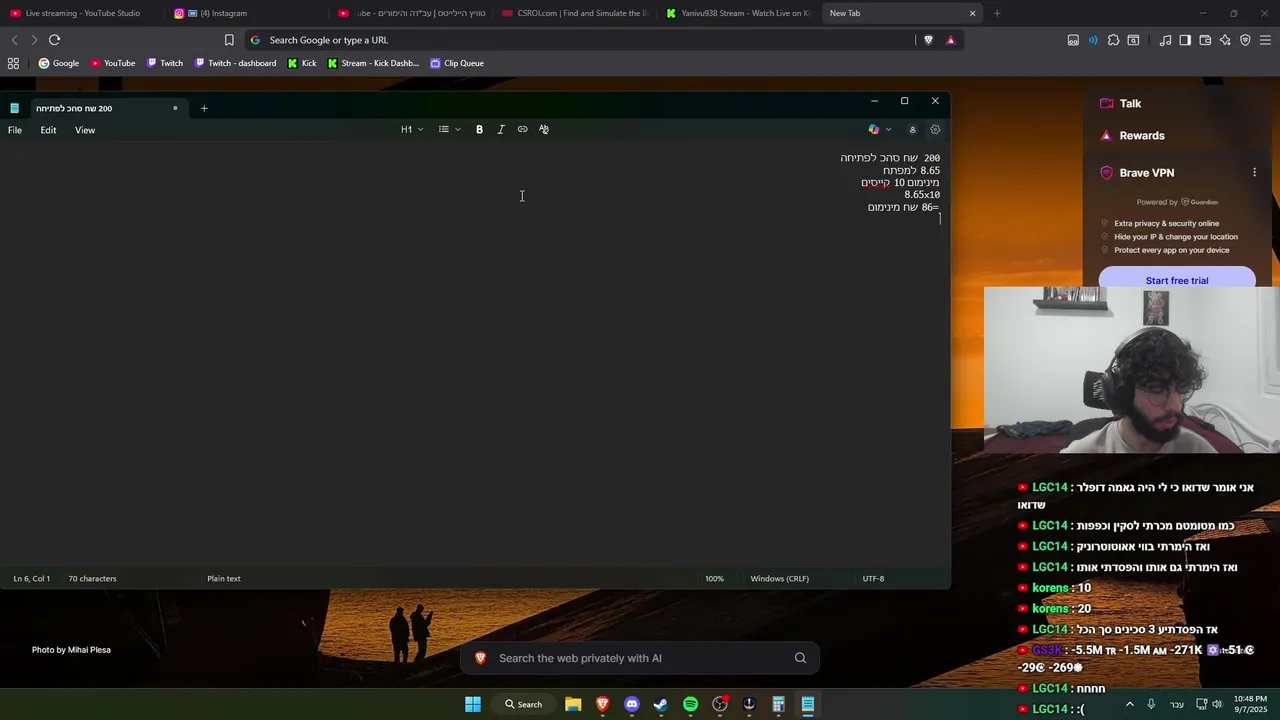Open H1 heading style dropdown

pos(412,129)
